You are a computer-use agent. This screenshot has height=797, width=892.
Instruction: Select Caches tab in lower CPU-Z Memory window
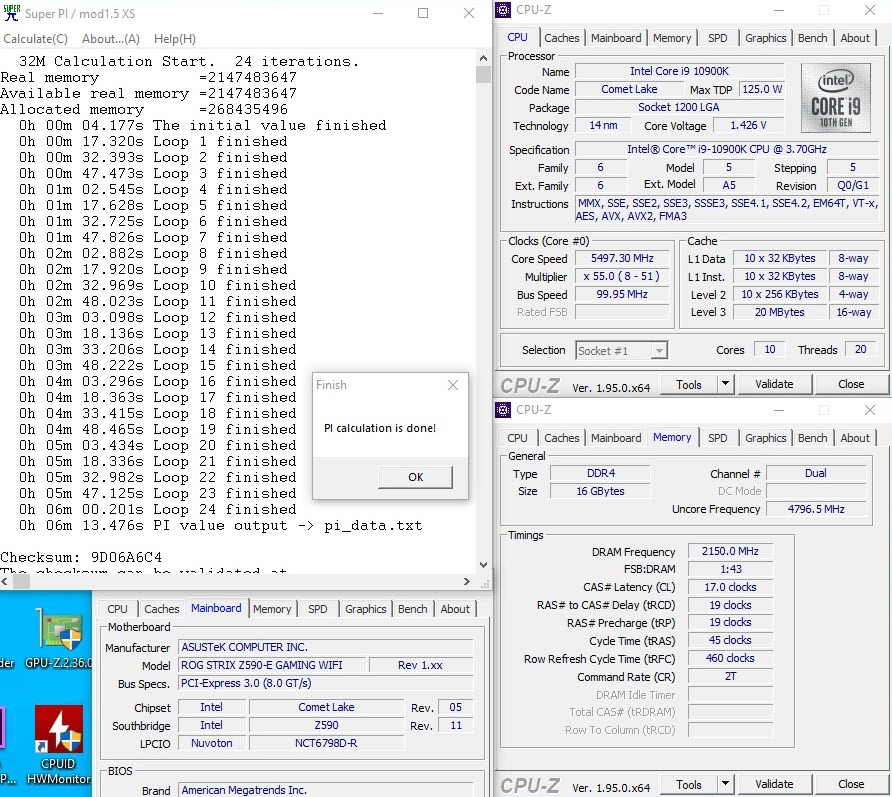point(561,438)
